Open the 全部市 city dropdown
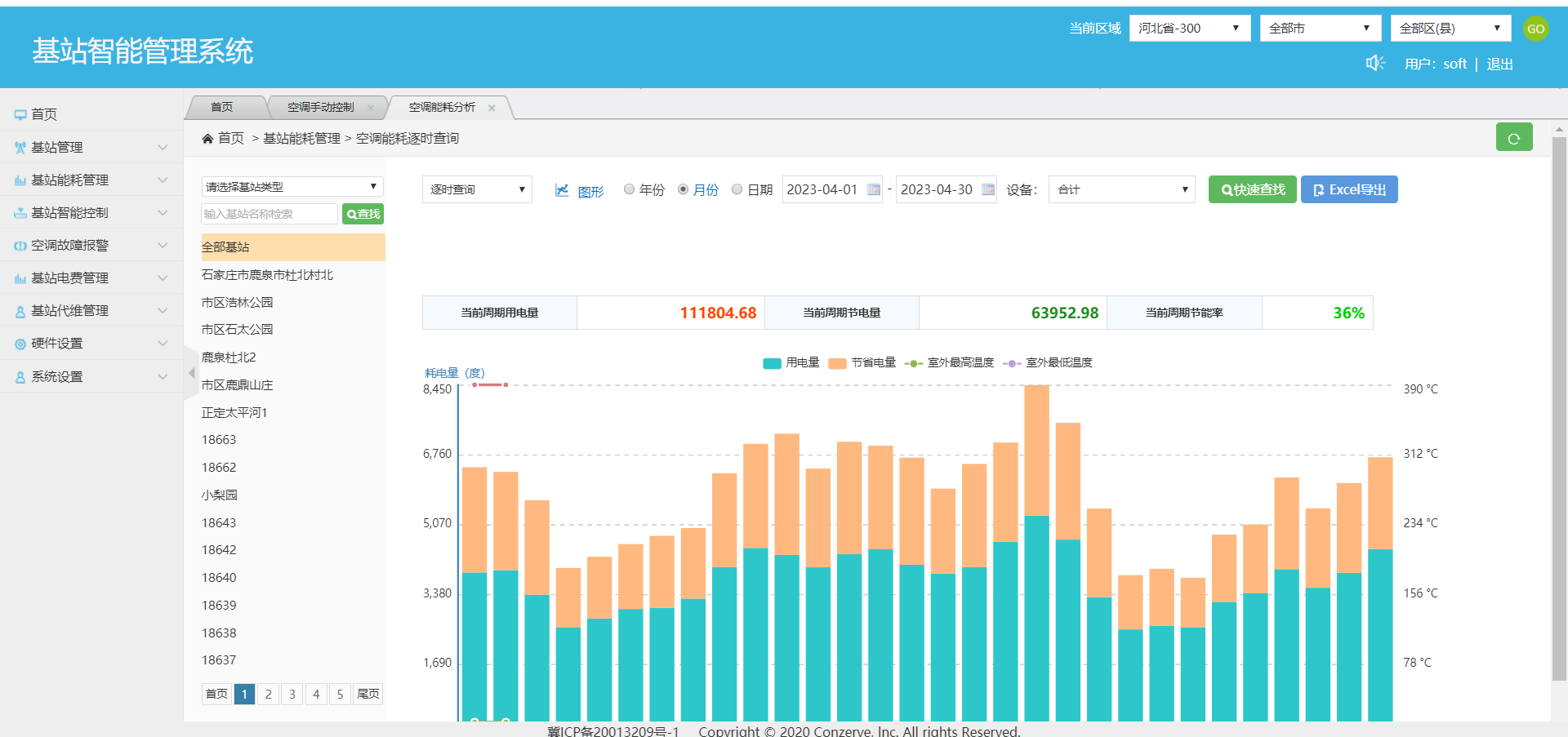This screenshot has width=1568, height=737. 1321,29
